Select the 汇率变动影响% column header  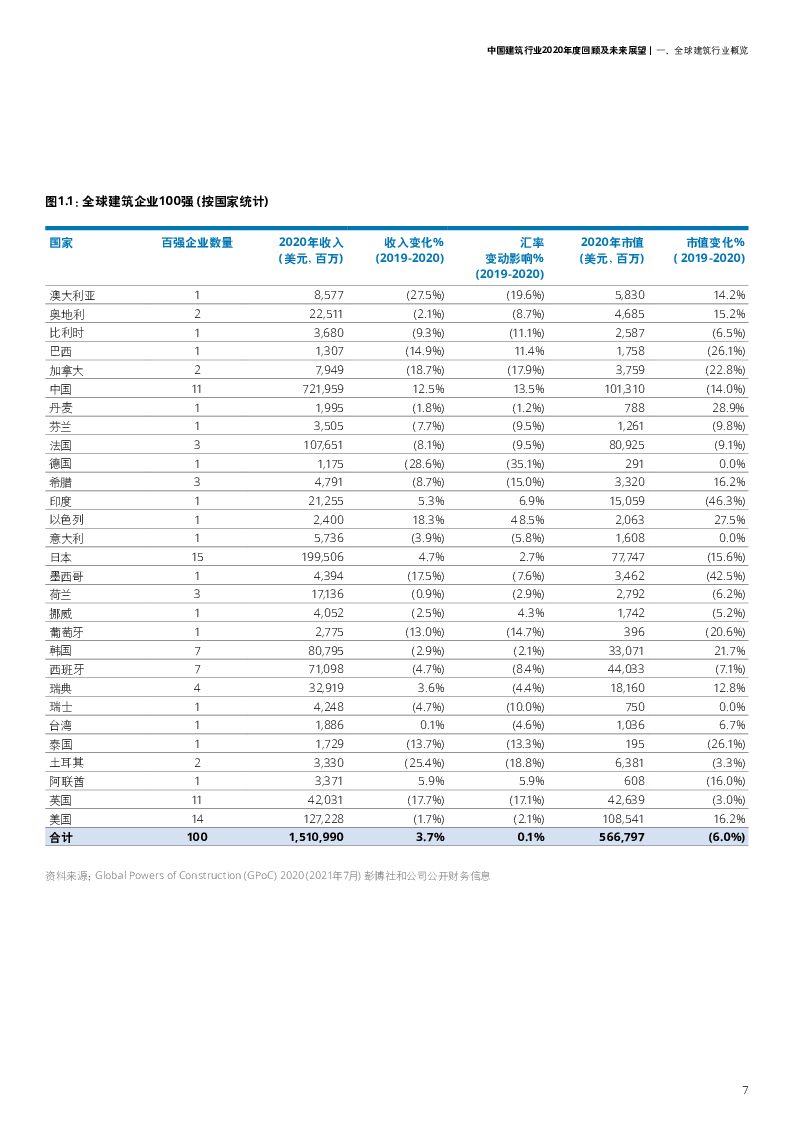tap(510, 258)
